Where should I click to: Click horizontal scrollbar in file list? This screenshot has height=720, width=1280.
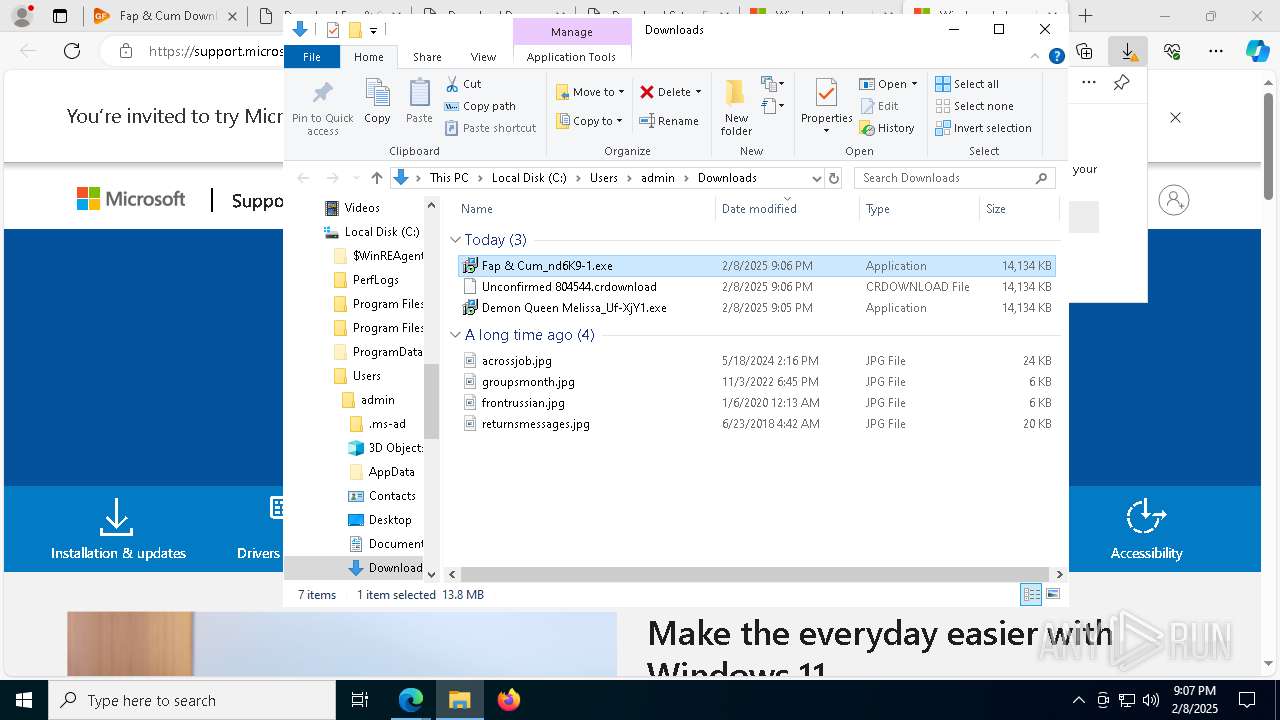click(x=754, y=574)
